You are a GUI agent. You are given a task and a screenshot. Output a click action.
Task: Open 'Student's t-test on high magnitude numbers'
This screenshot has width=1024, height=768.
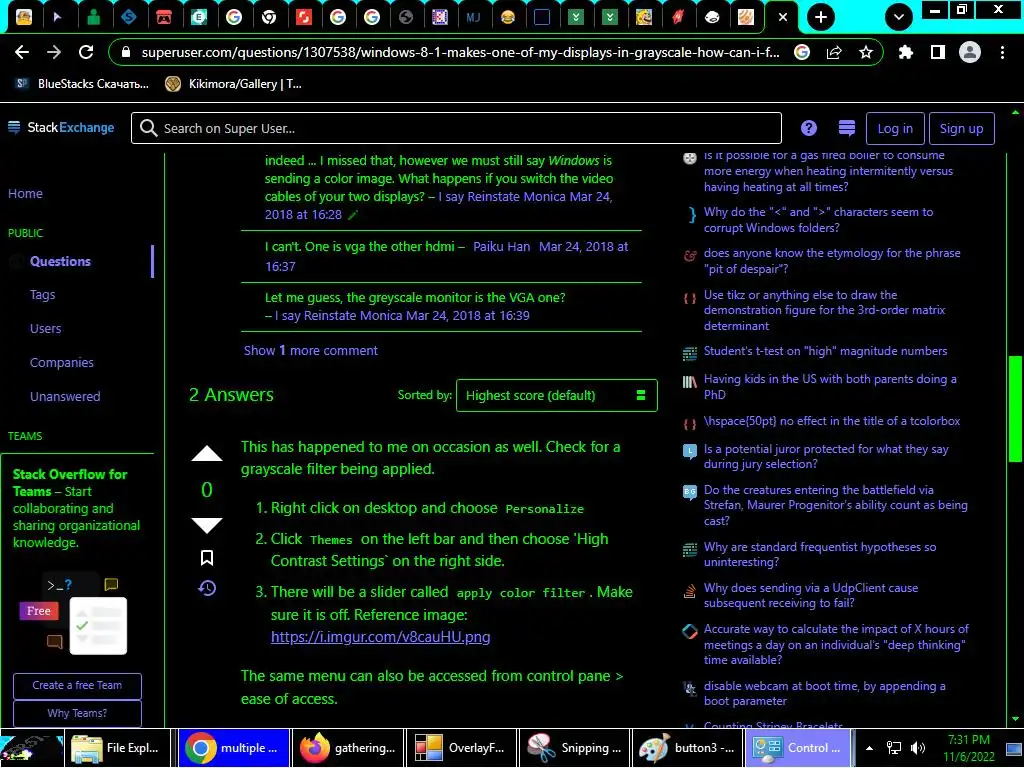(825, 351)
